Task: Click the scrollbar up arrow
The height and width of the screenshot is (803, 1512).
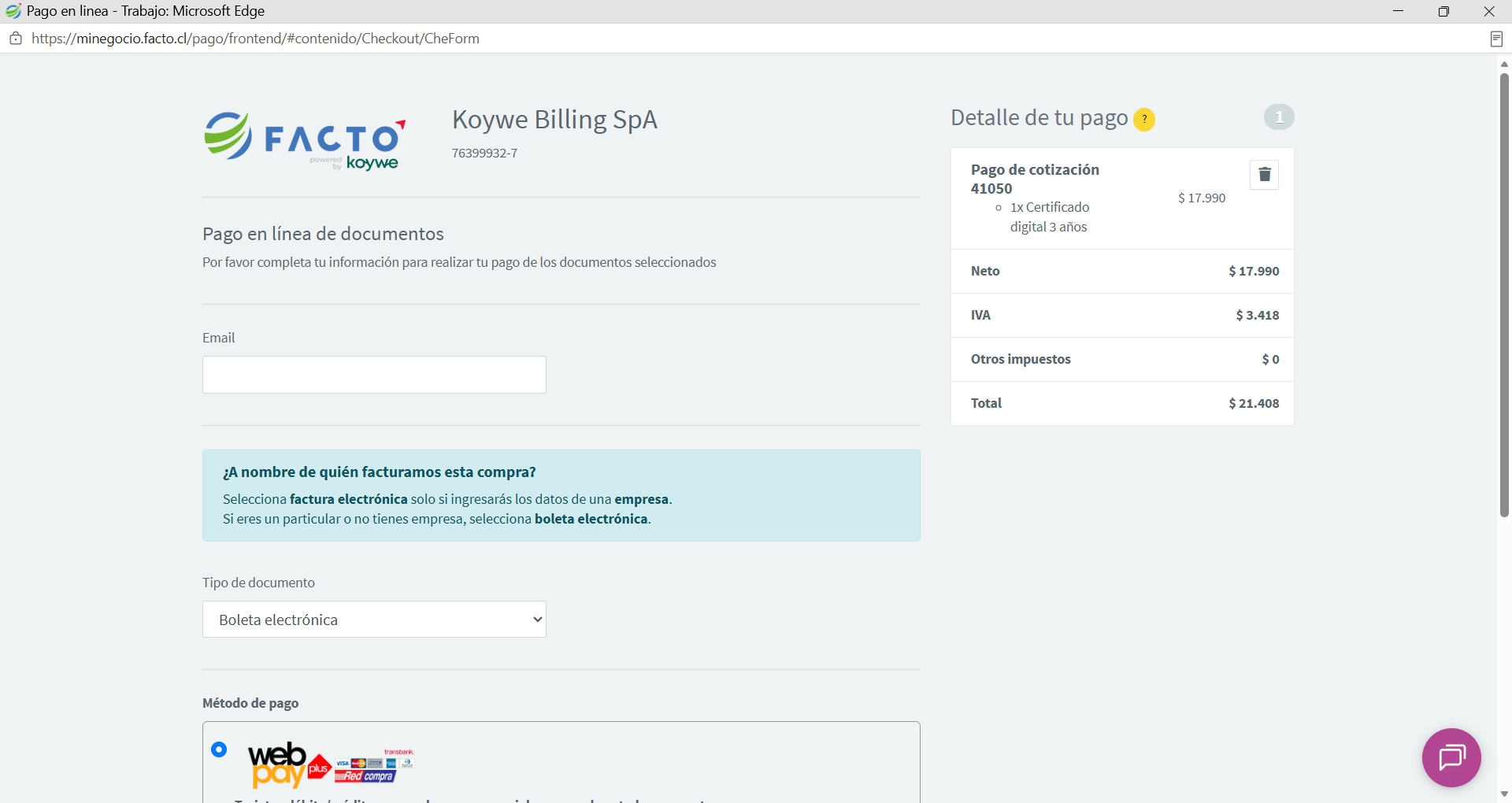Action: [x=1504, y=64]
